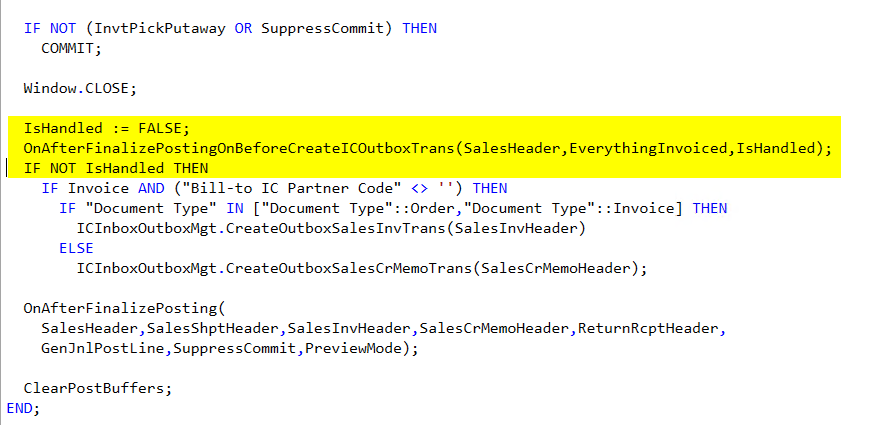Click the END; keyword

pyautogui.click(x=23, y=408)
